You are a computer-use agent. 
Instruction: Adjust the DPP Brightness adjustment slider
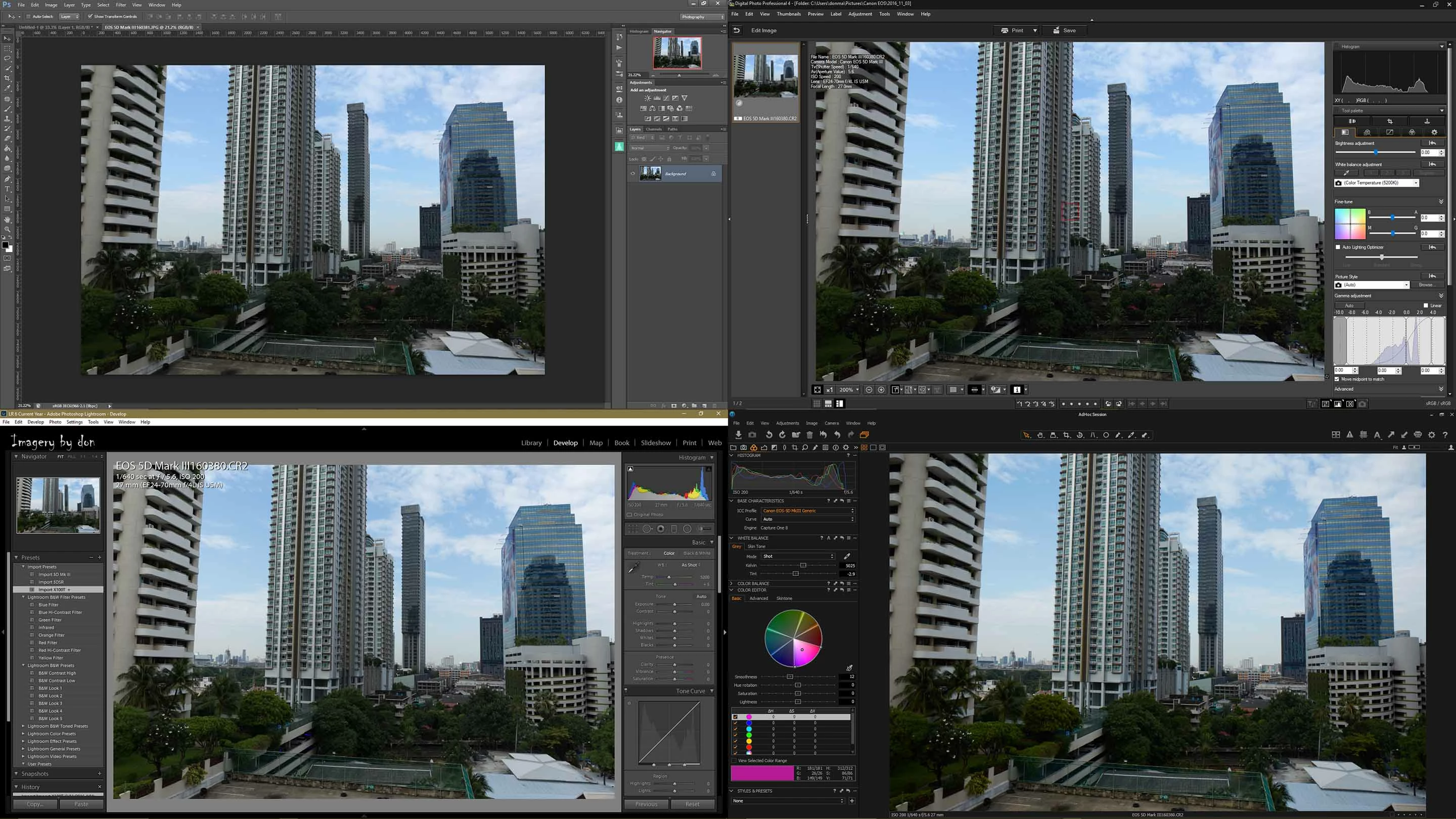(1376, 153)
